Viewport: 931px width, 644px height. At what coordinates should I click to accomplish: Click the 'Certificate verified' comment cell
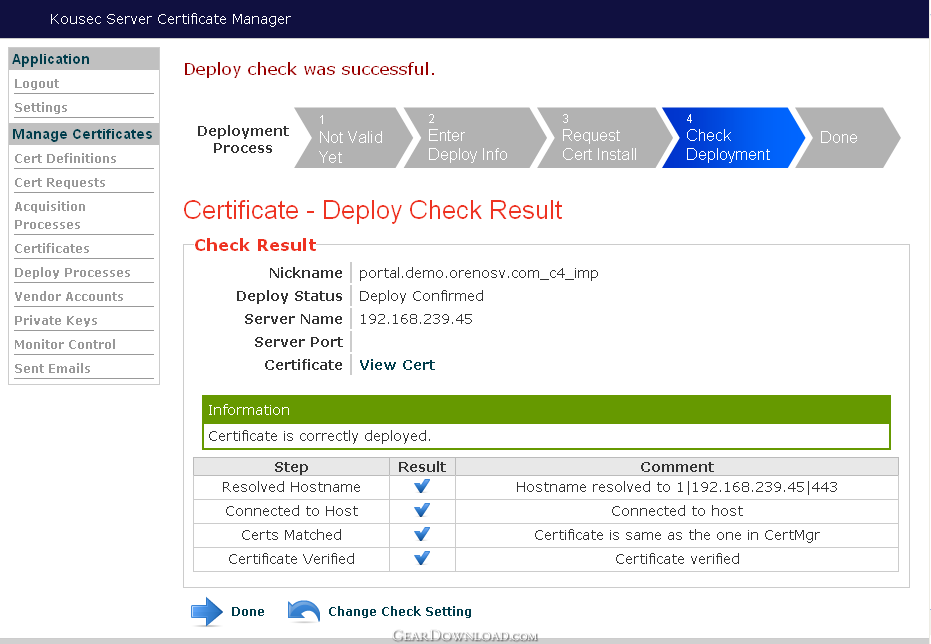(677, 559)
